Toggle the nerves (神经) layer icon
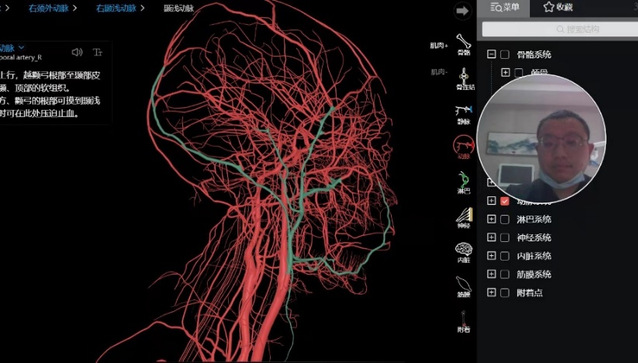Image resolution: width=638 pixels, height=363 pixels. coord(464,218)
